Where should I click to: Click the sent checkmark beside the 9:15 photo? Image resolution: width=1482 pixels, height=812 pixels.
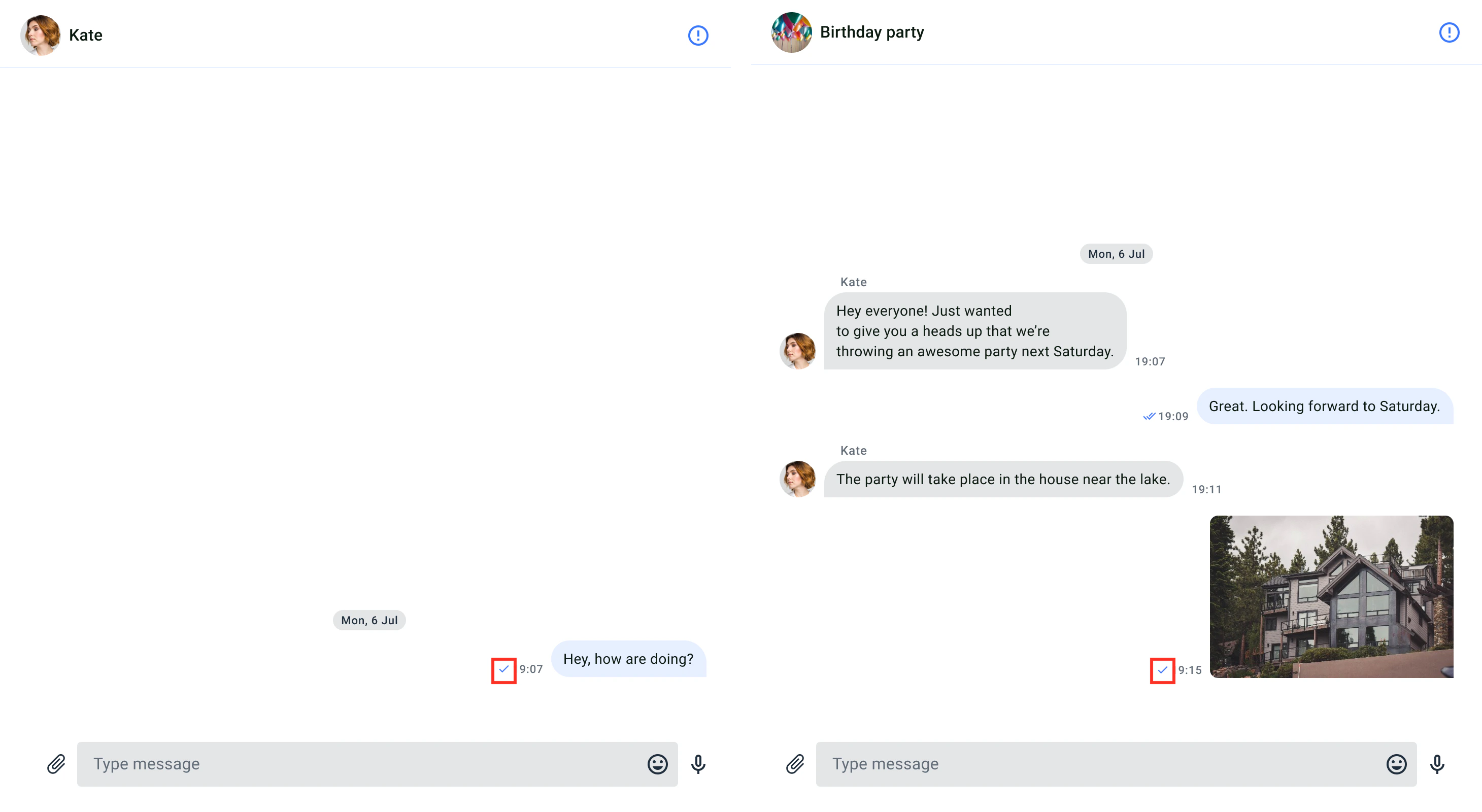[1162, 670]
